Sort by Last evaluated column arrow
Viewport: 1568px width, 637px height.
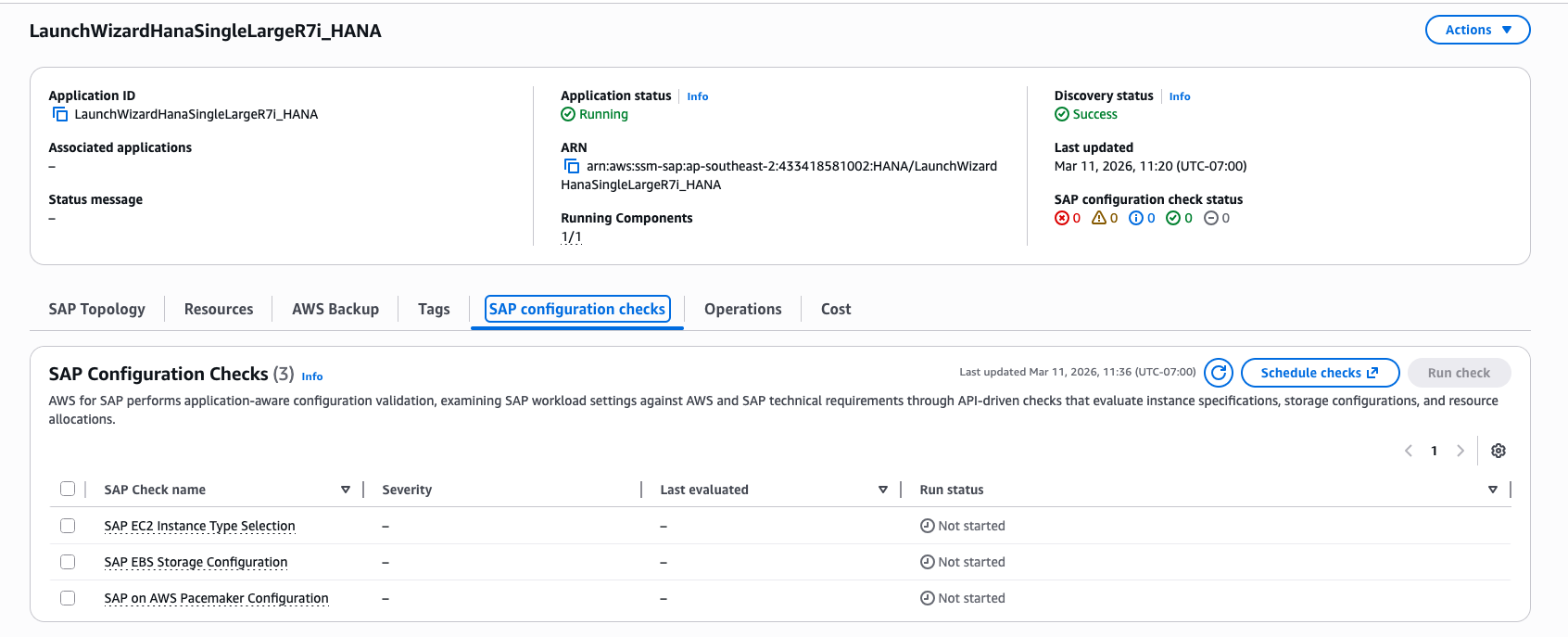(882, 490)
